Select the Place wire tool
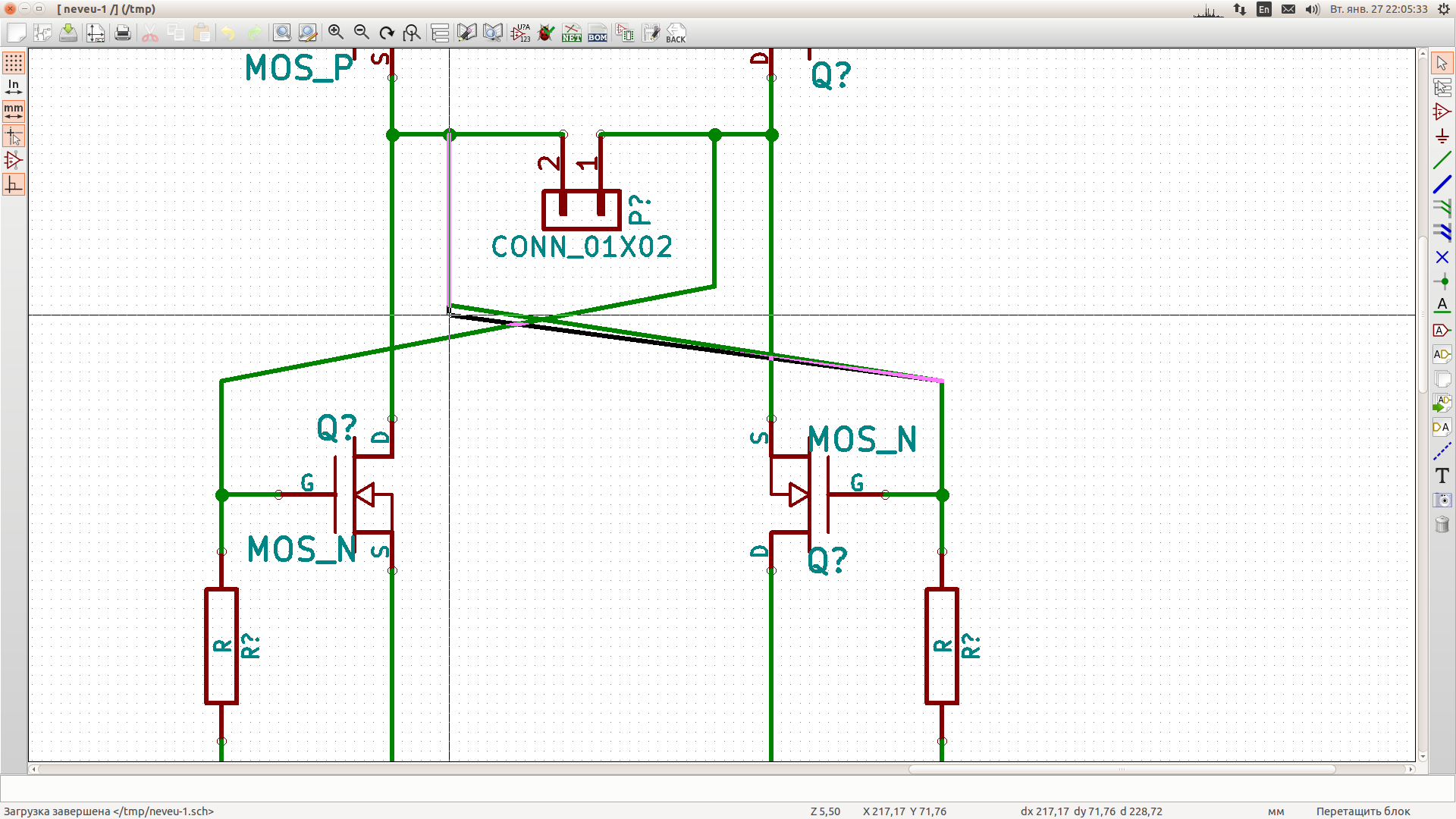Screen dimensions: 1456x819 [1442, 160]
